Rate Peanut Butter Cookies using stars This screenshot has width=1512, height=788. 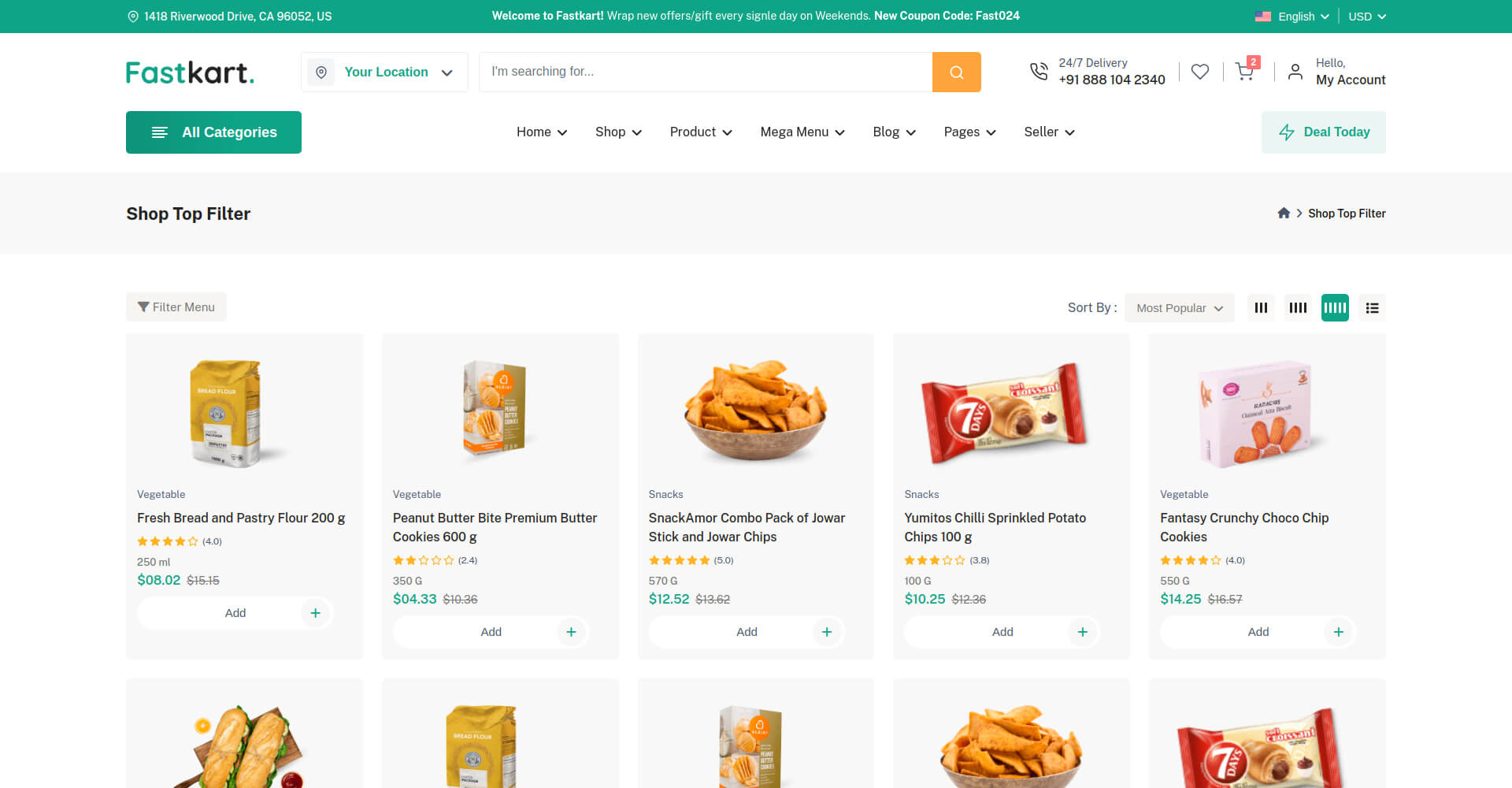click(424, 560)
